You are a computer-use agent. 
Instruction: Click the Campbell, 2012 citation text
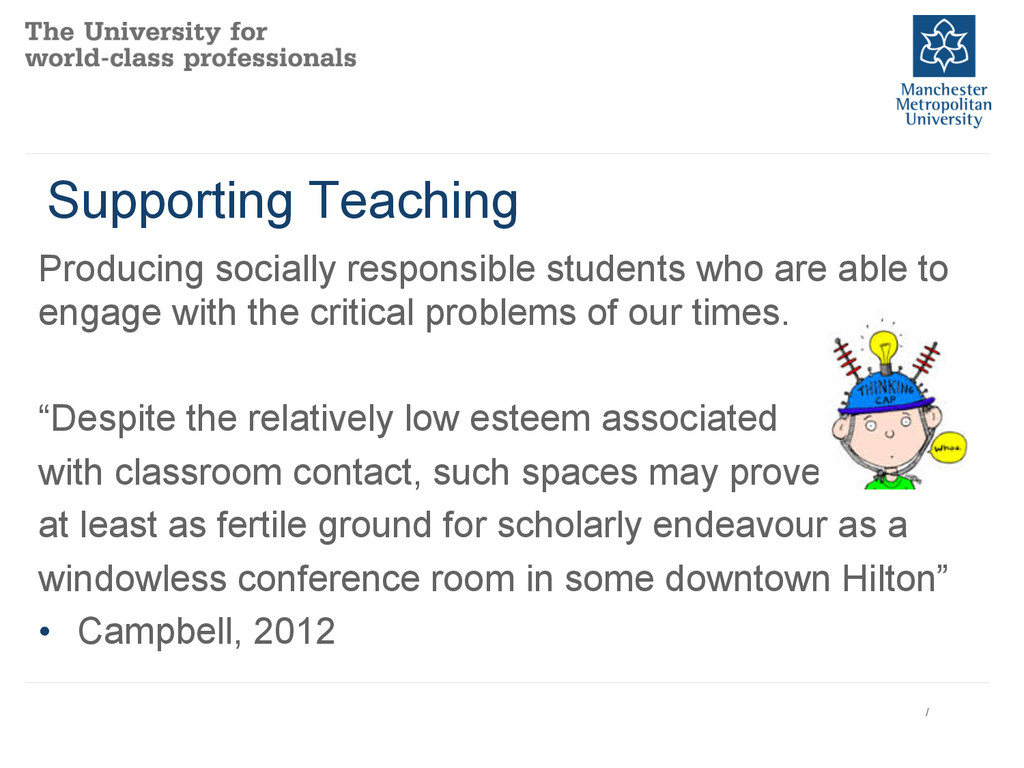click(206, 632)
